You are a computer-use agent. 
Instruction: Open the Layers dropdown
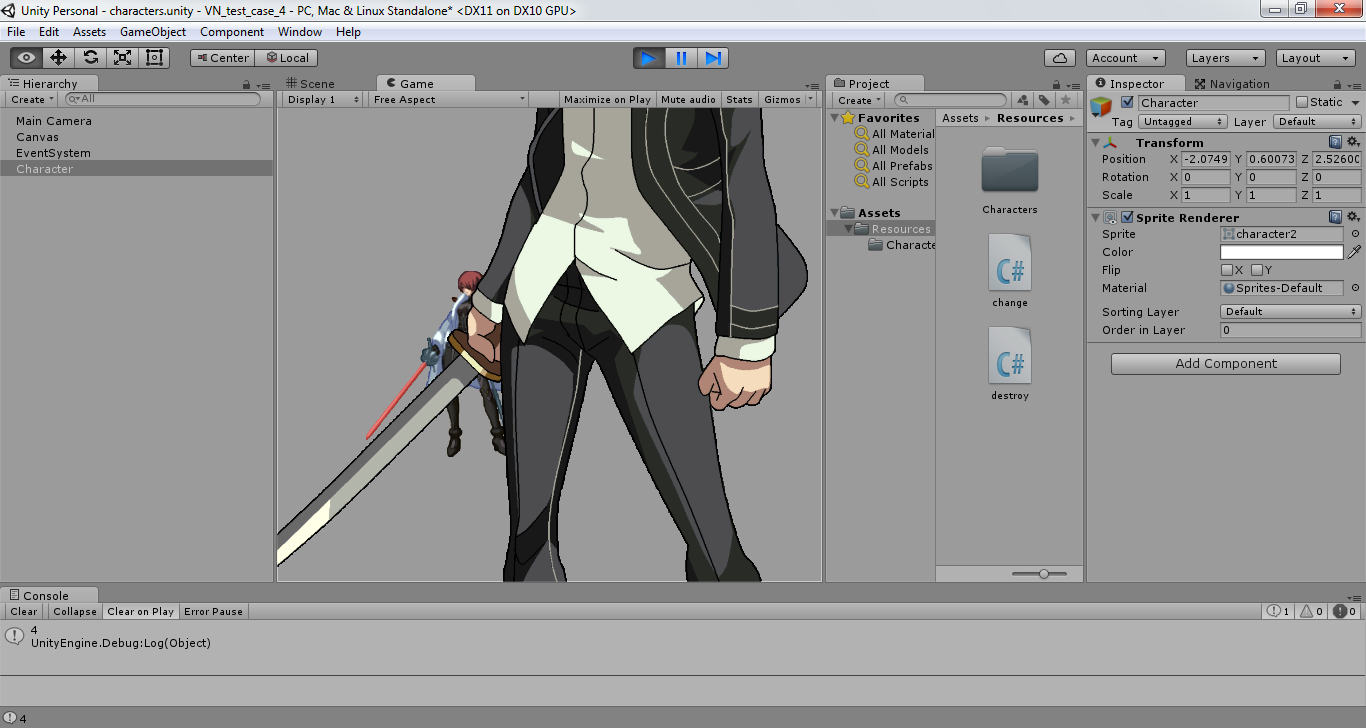(1225, 58)
